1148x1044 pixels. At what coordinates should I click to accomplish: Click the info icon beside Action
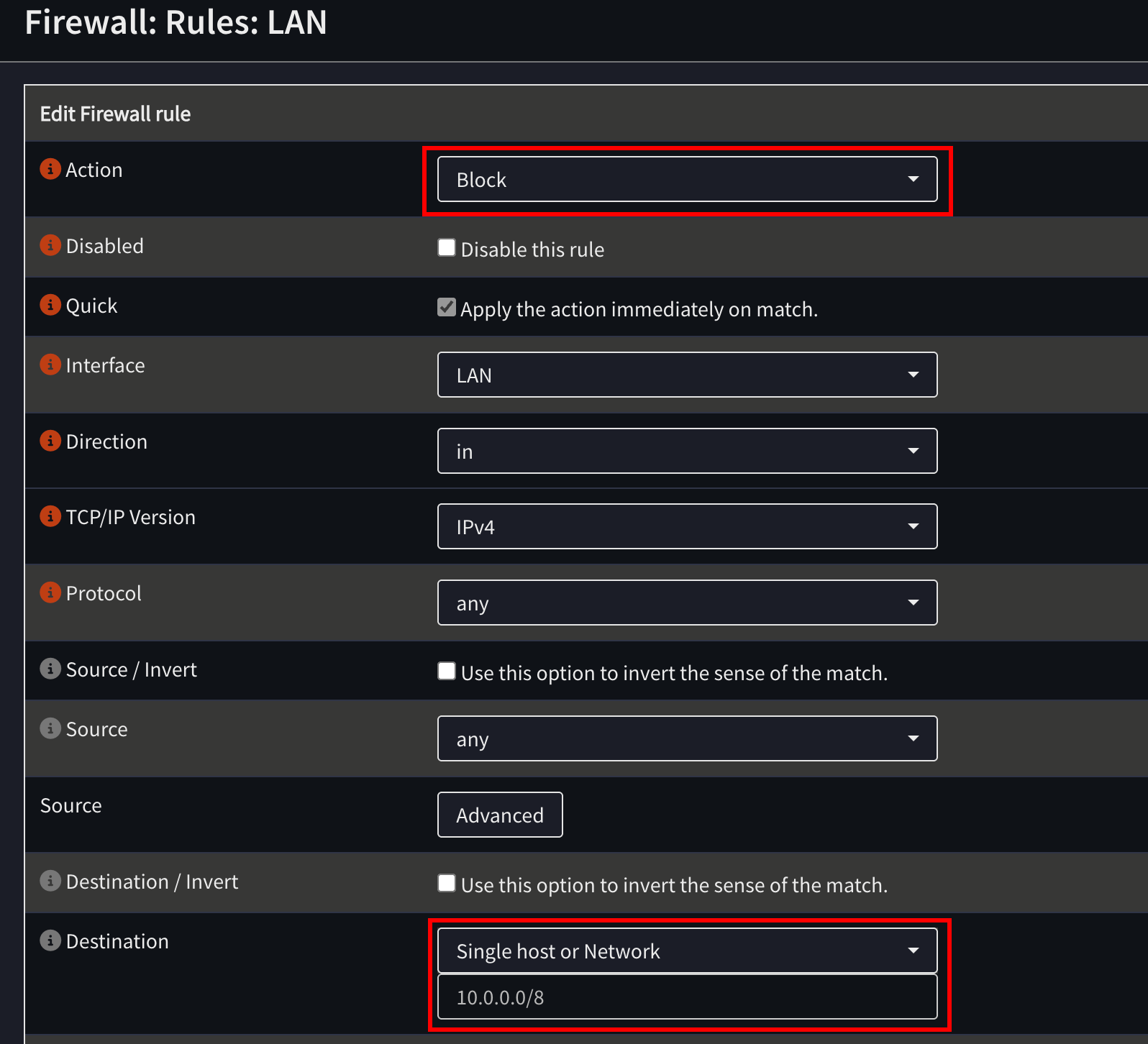[50, 169]
